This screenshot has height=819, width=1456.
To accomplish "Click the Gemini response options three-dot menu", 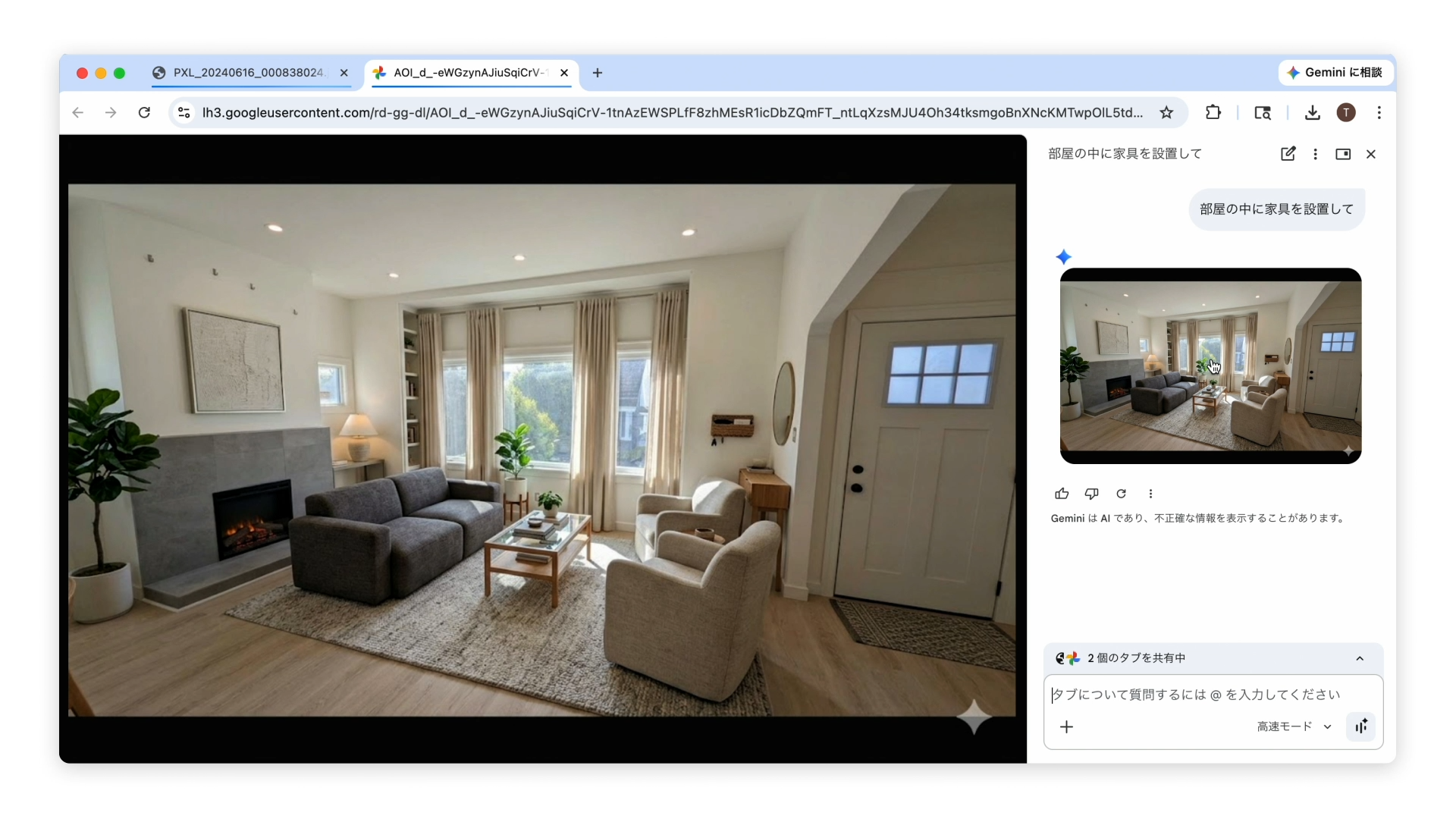I will (x=1151, y=494).
